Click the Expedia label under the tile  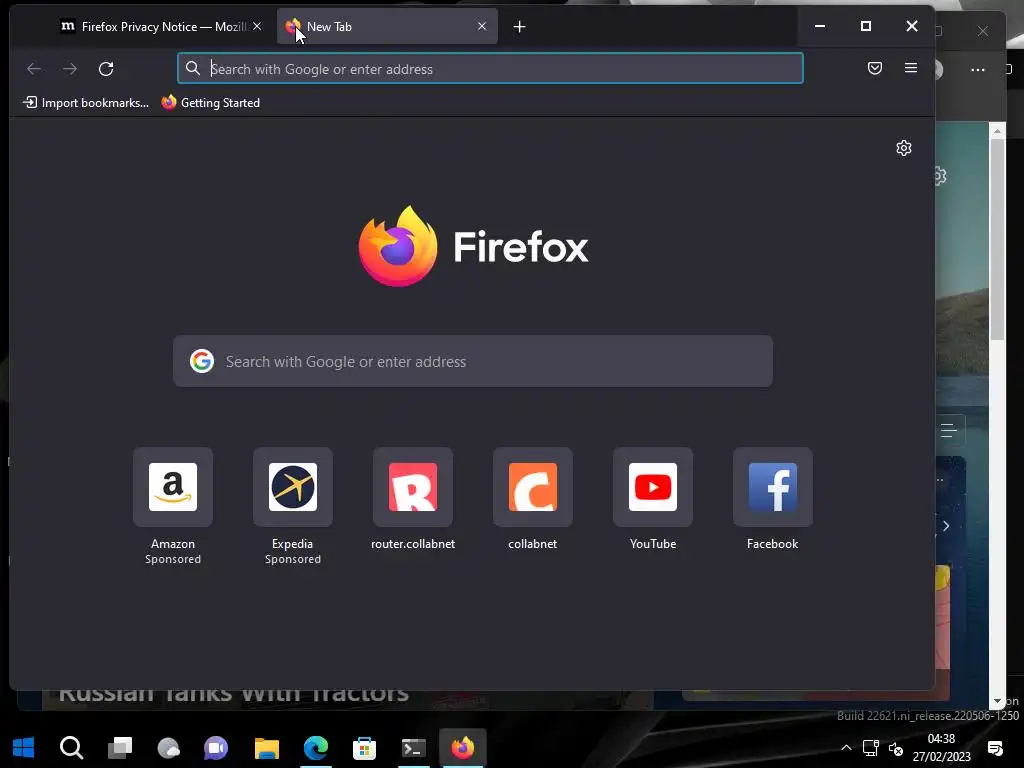click(293, 544)
